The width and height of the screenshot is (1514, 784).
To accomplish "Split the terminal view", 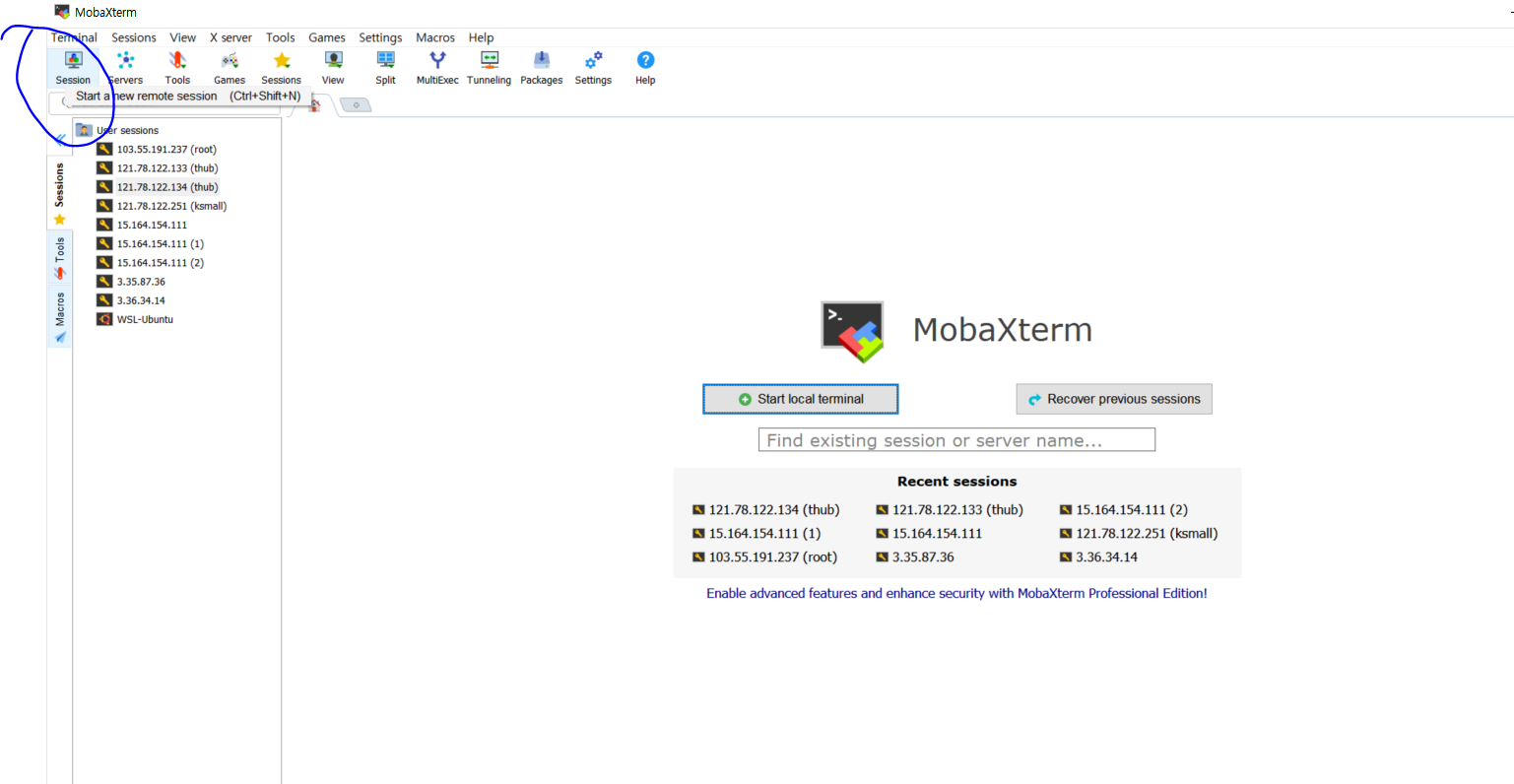I will coord(385,67).
